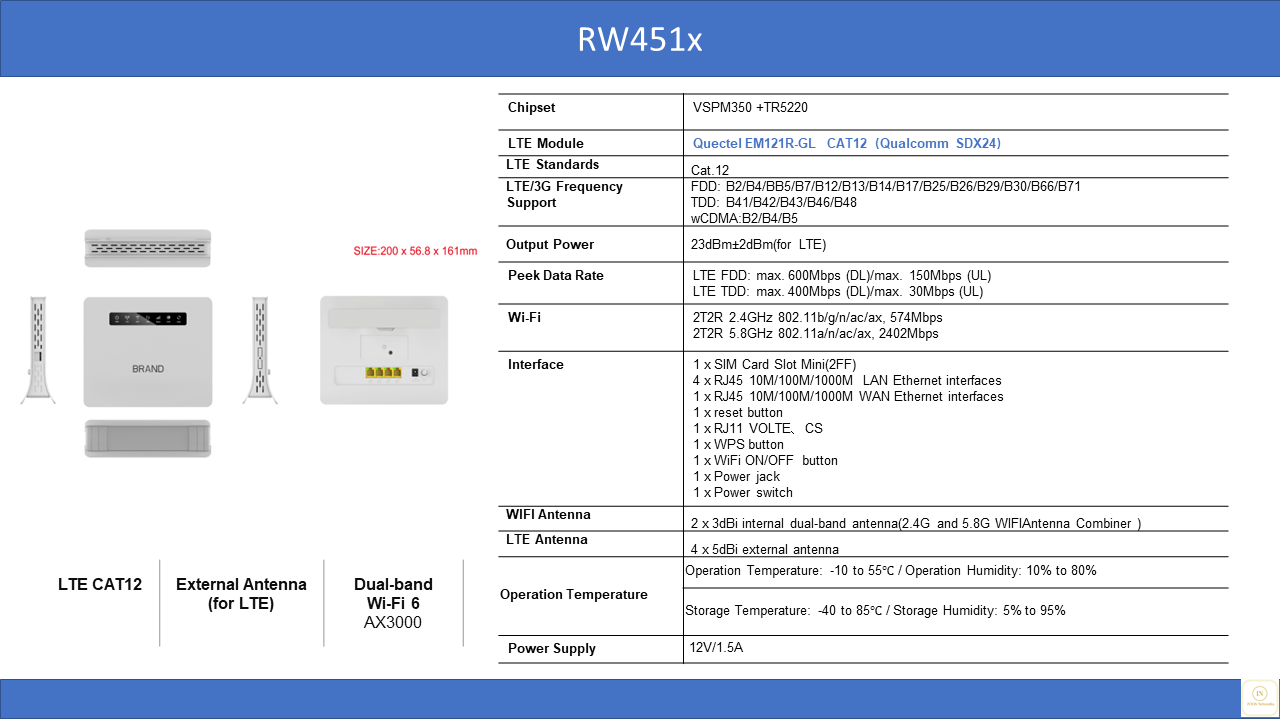
Task: Select the front view router image with BRAND
Action: tap(148, 351)
